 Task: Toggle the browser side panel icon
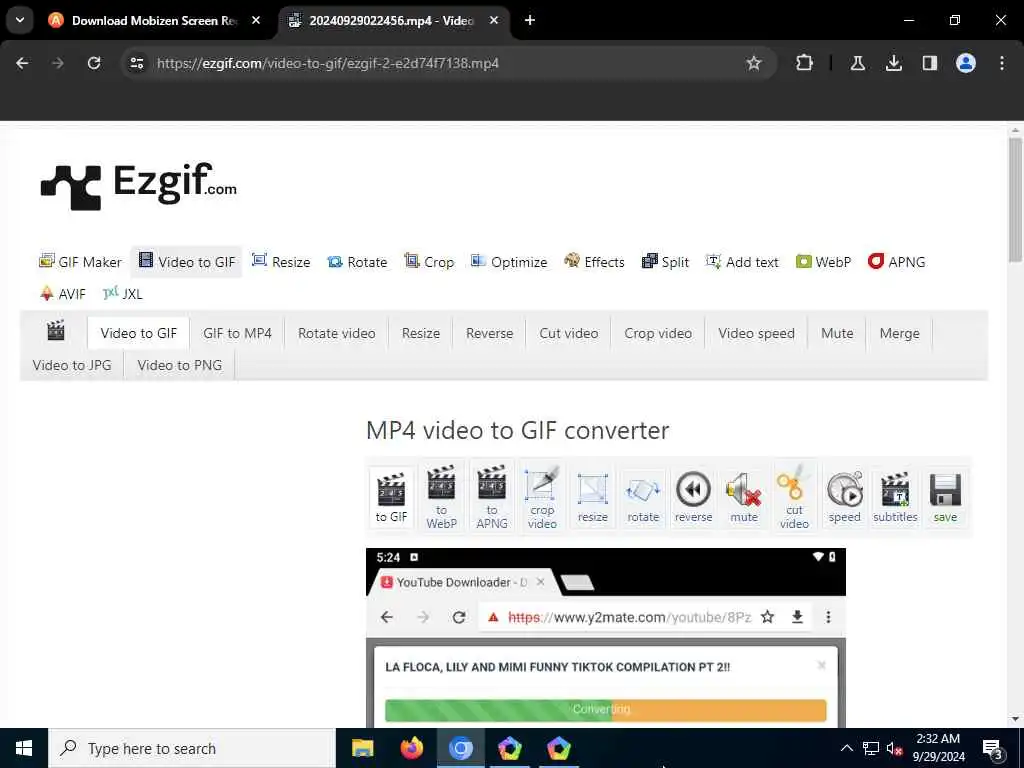click(929, 63)
